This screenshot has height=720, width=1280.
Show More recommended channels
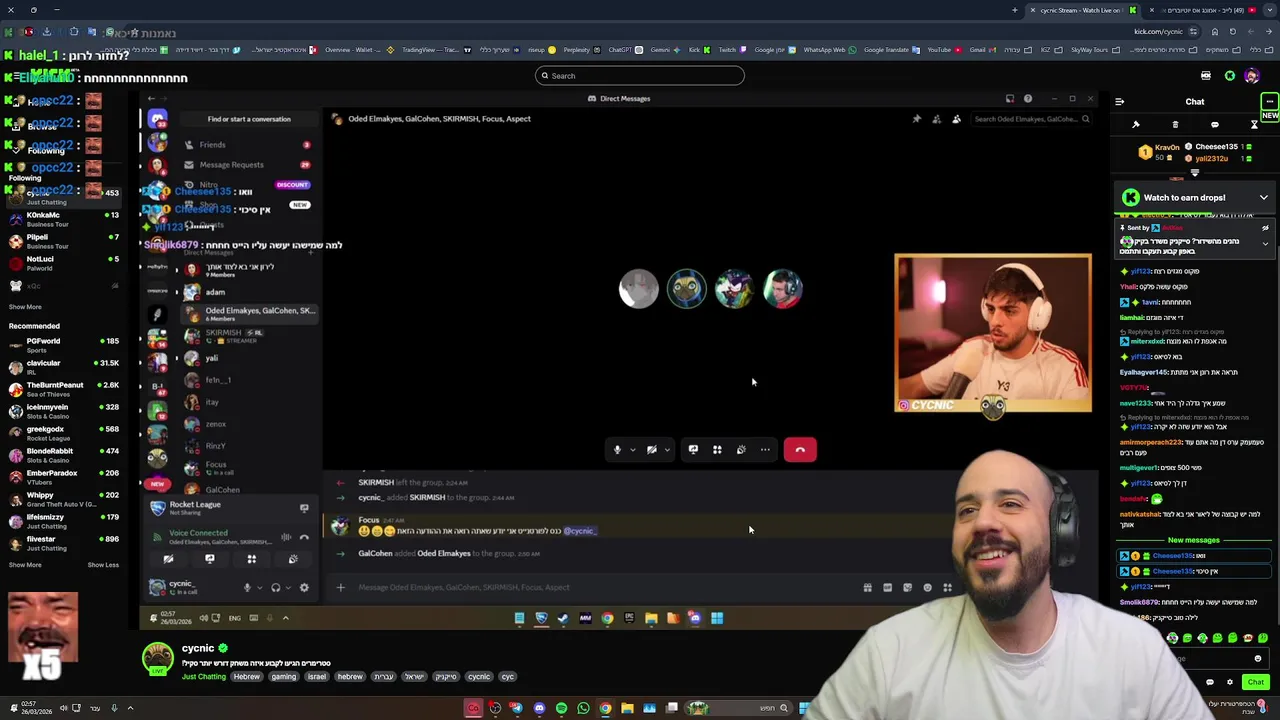[25, 565]
